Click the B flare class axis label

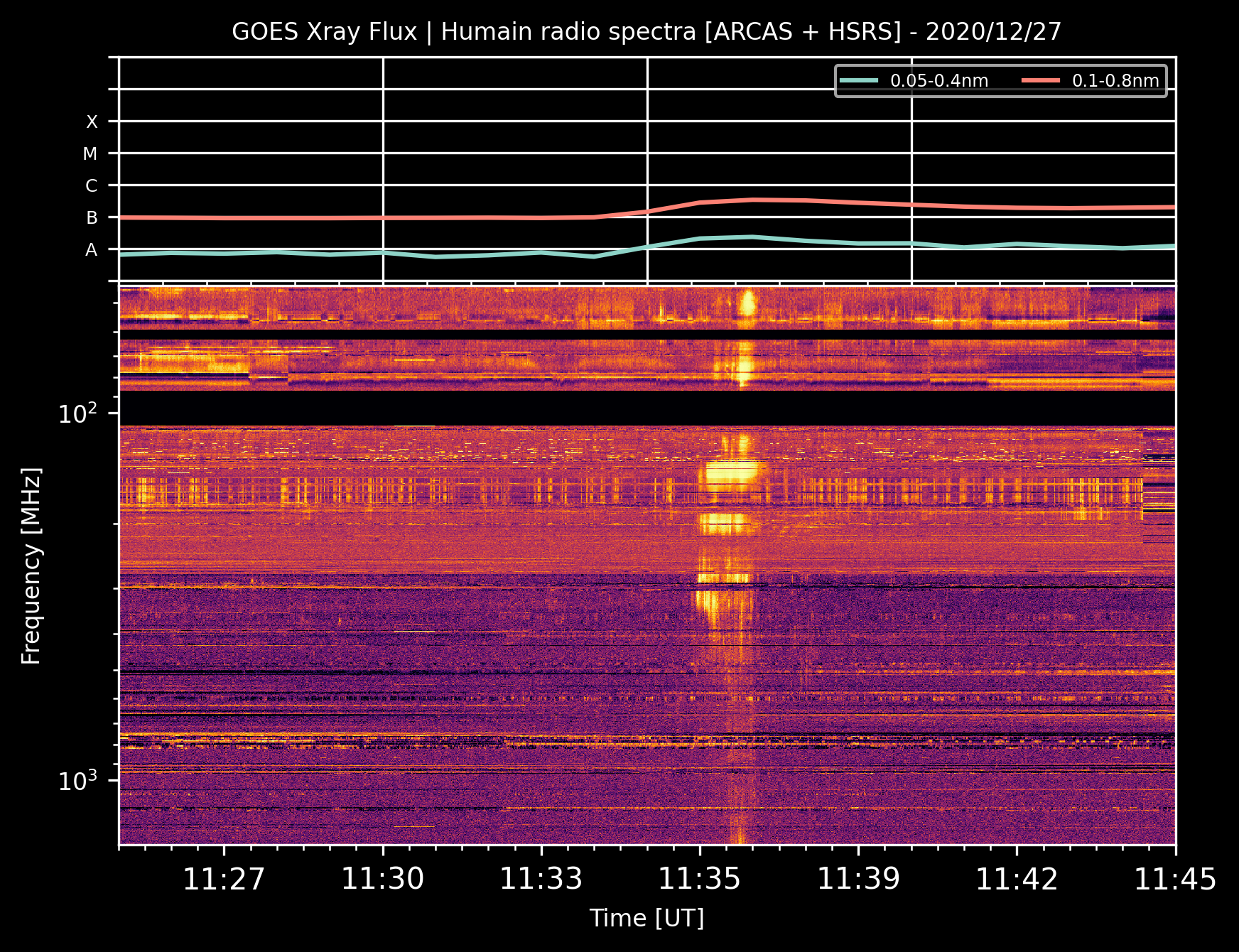[x=92, y=218]
